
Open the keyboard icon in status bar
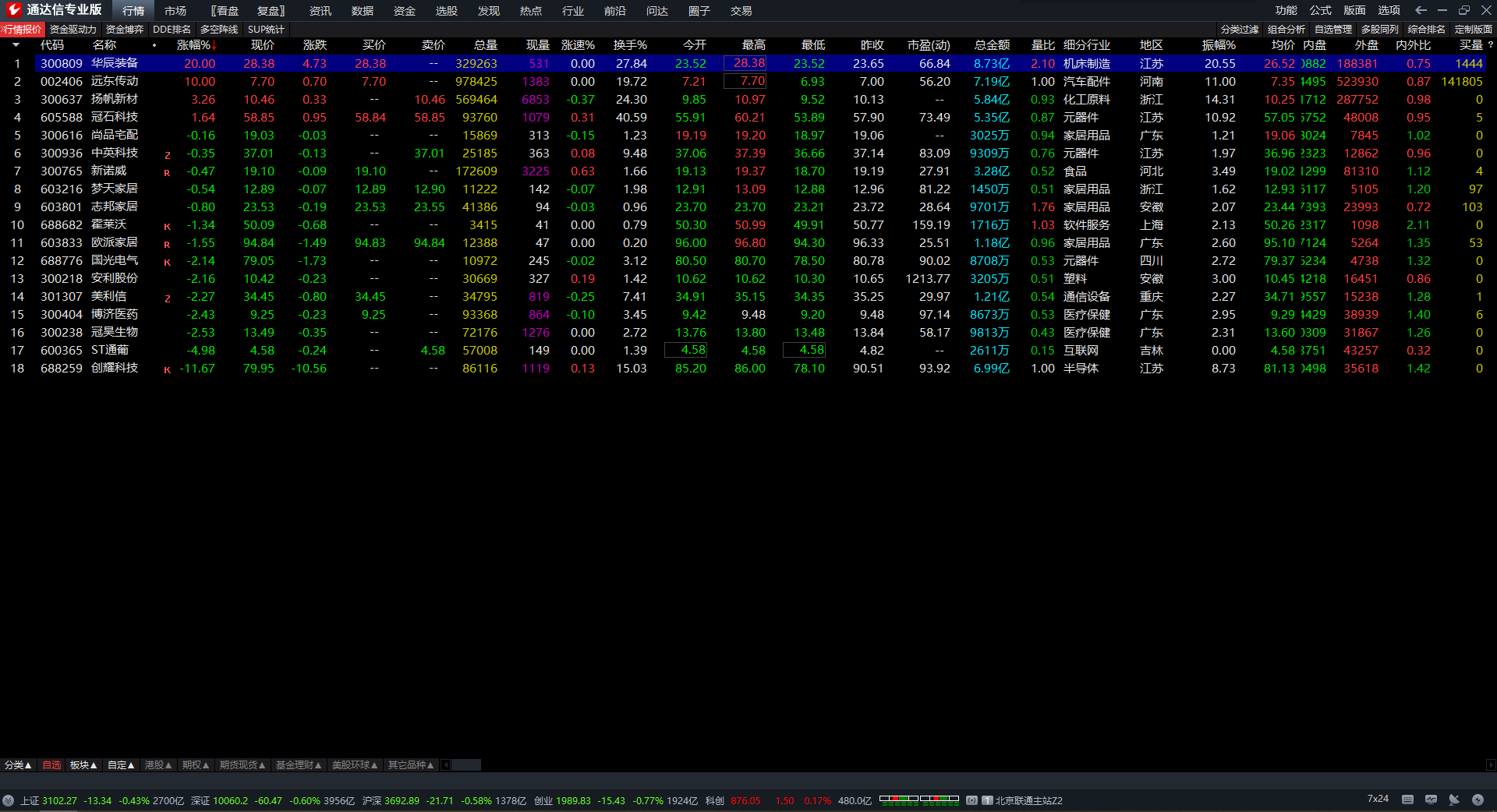[1407, 800]
